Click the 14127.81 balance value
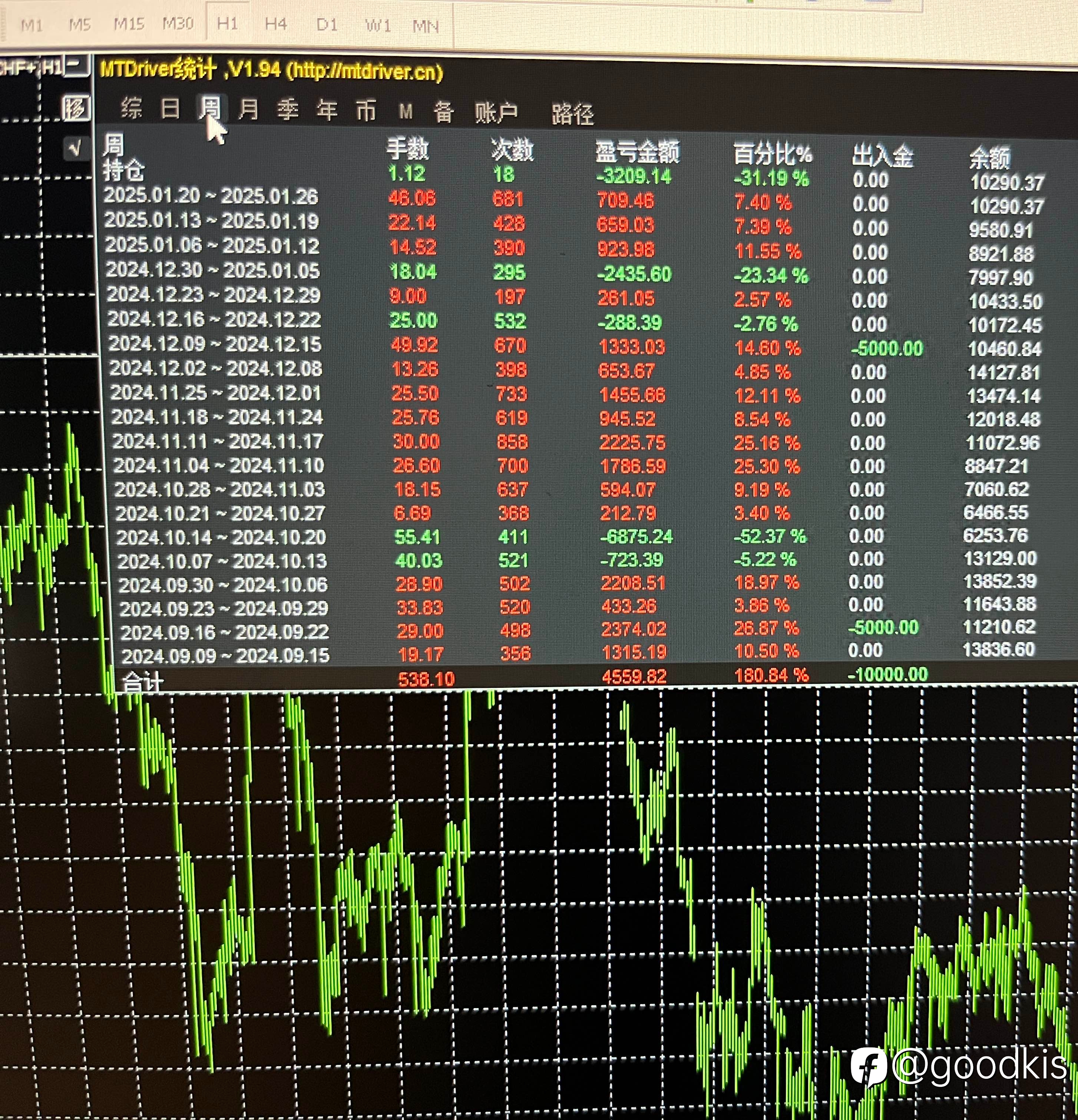Viewport: 1078px width, 1120px height. tap(1003, 372)
